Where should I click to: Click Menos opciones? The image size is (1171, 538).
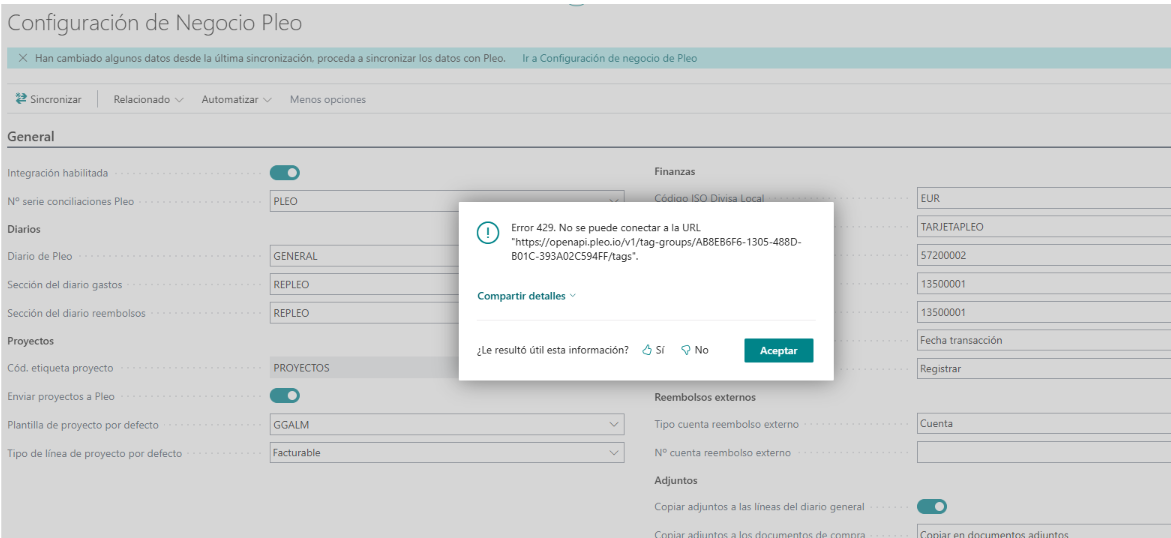pyautogui.click(x=328, y=99)
